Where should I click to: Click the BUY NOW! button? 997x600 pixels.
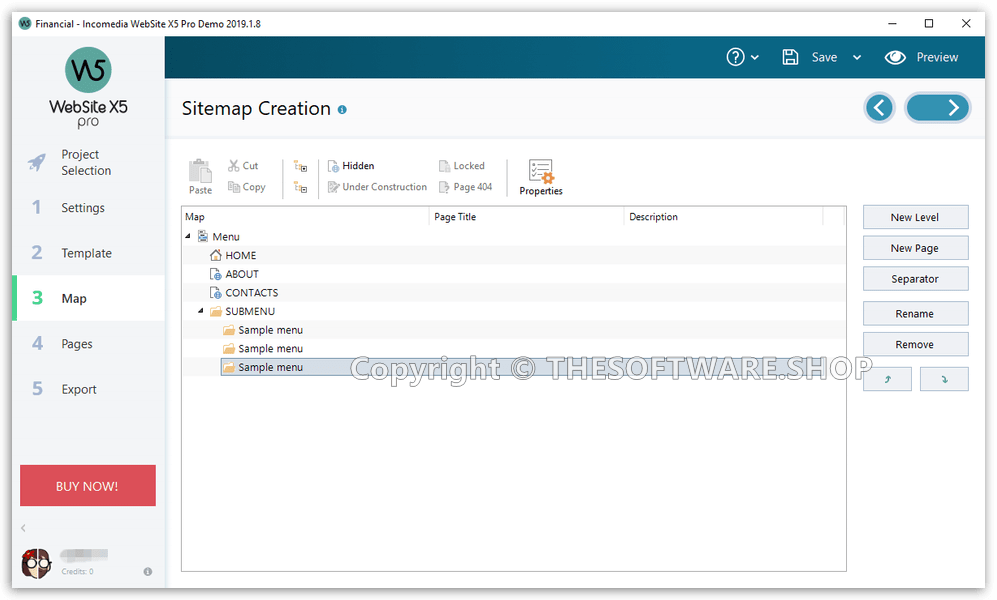click(88, 486)
